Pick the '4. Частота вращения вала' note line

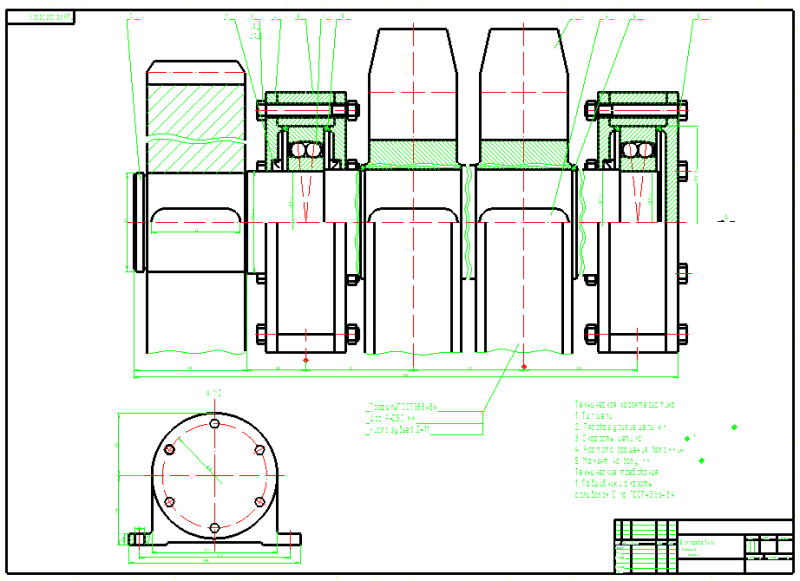(629, 449)
